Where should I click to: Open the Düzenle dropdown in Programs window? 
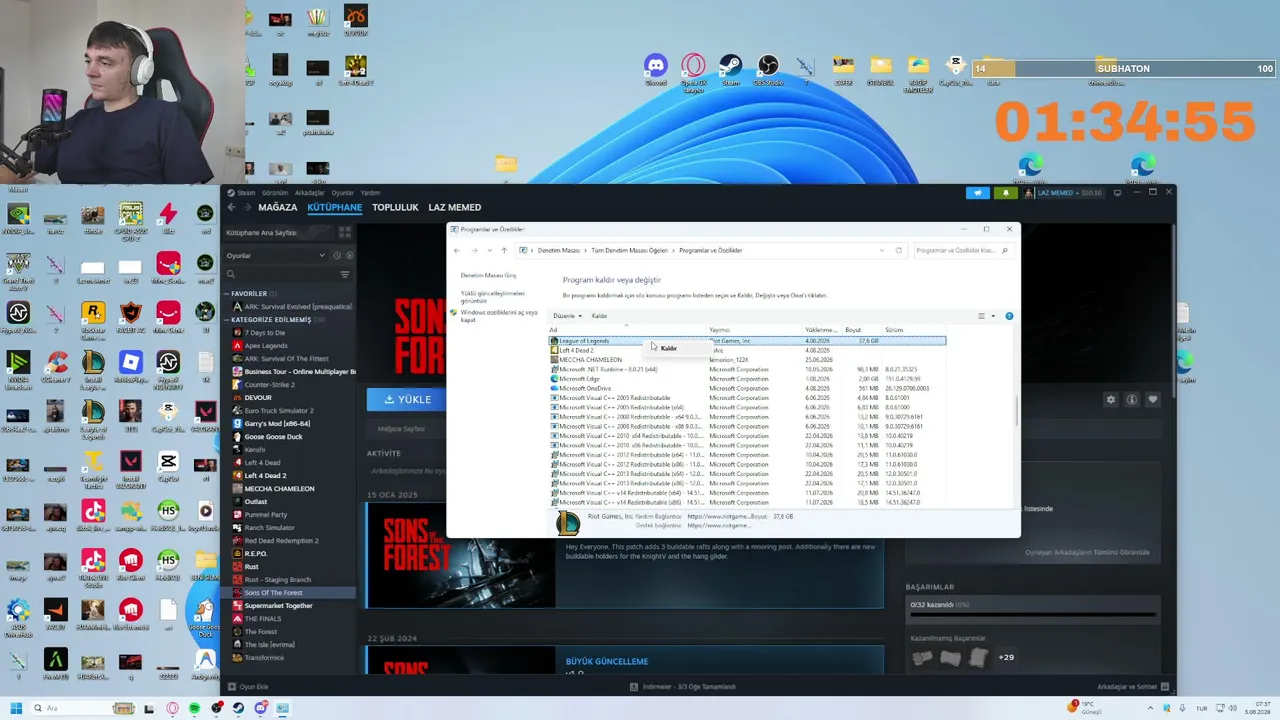[x=567, y=316]
